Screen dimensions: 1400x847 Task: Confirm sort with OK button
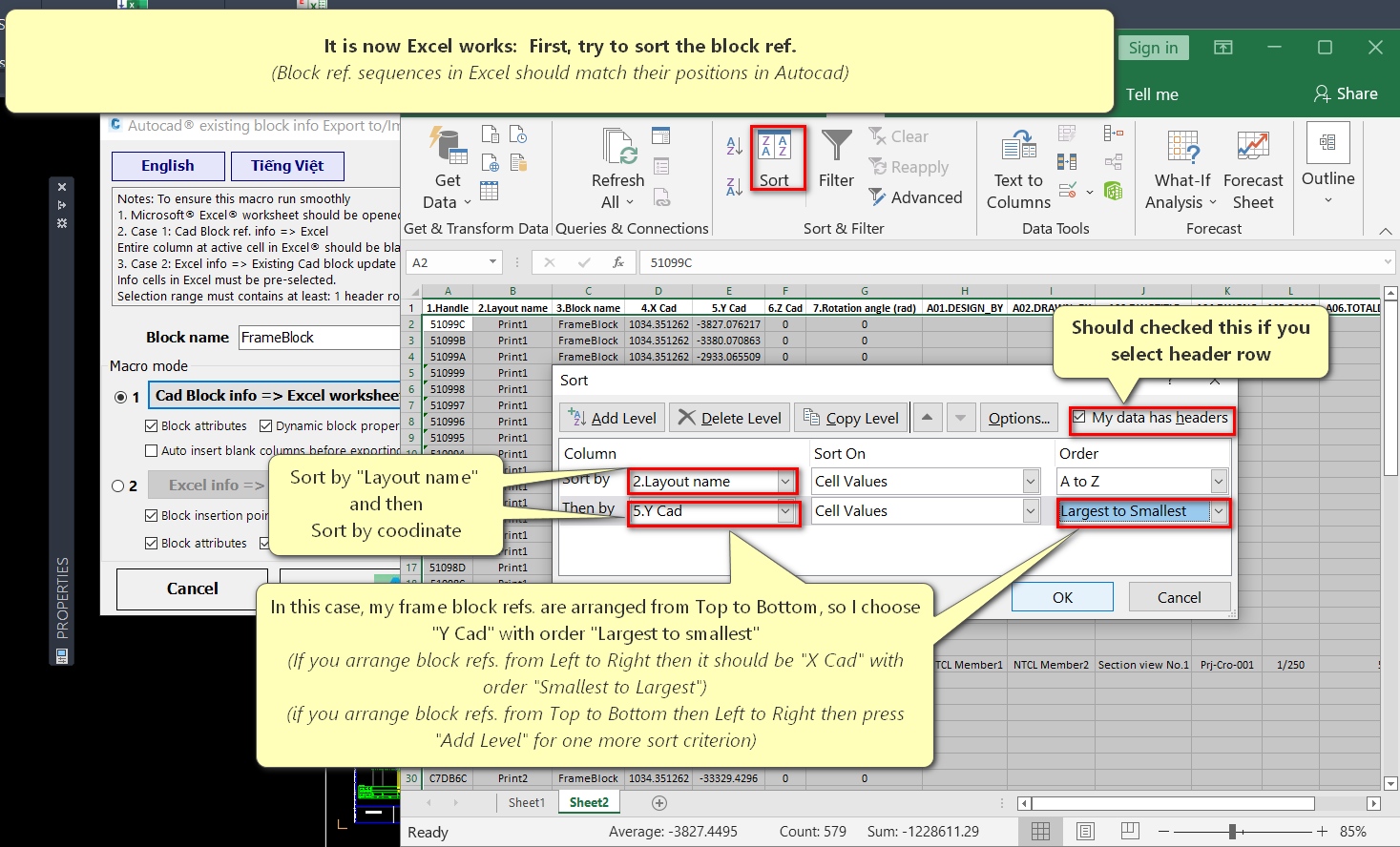[x=1062, y=597]
